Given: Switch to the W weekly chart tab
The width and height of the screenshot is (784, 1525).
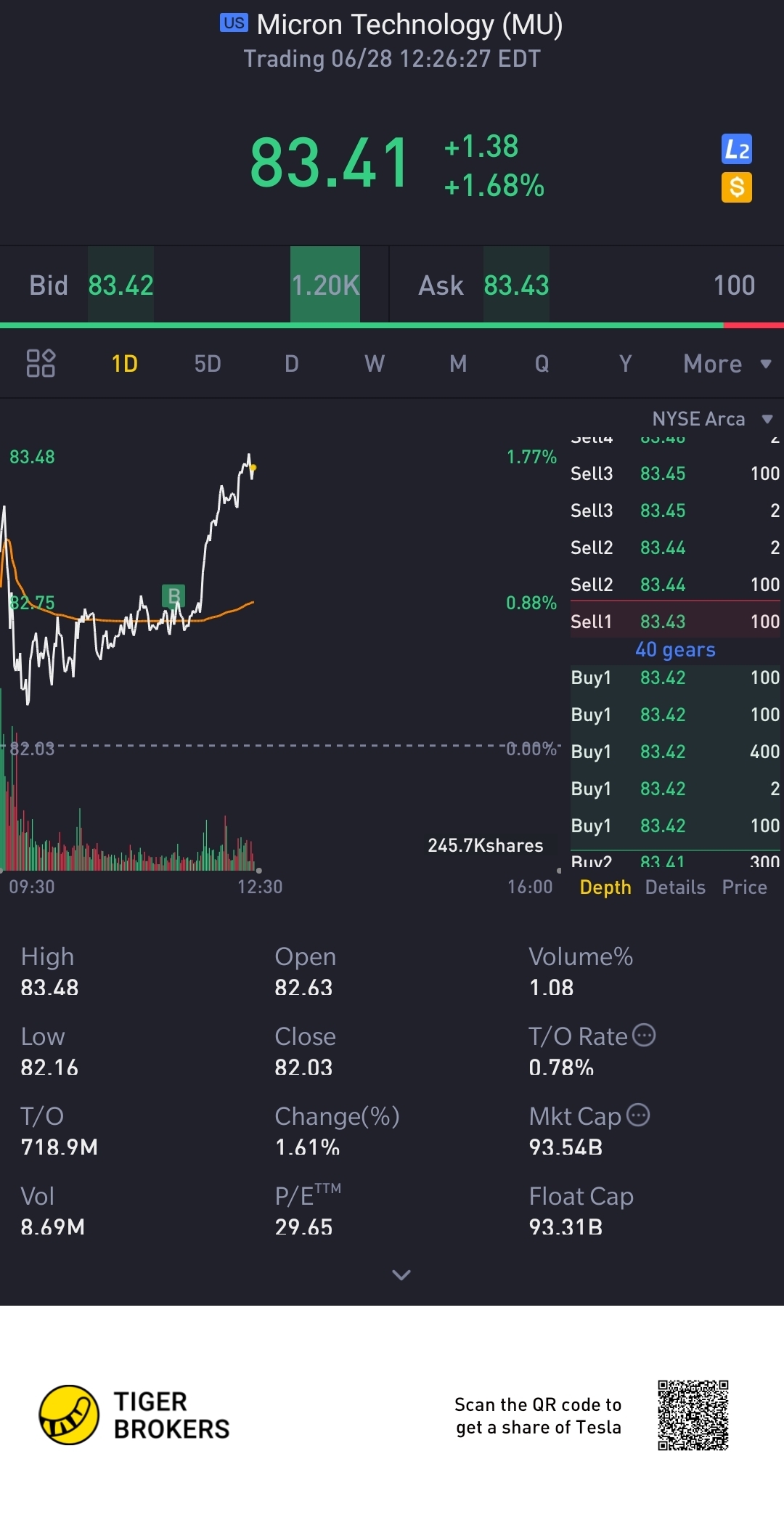Looking at the screenshot, I should coord(375,363).
